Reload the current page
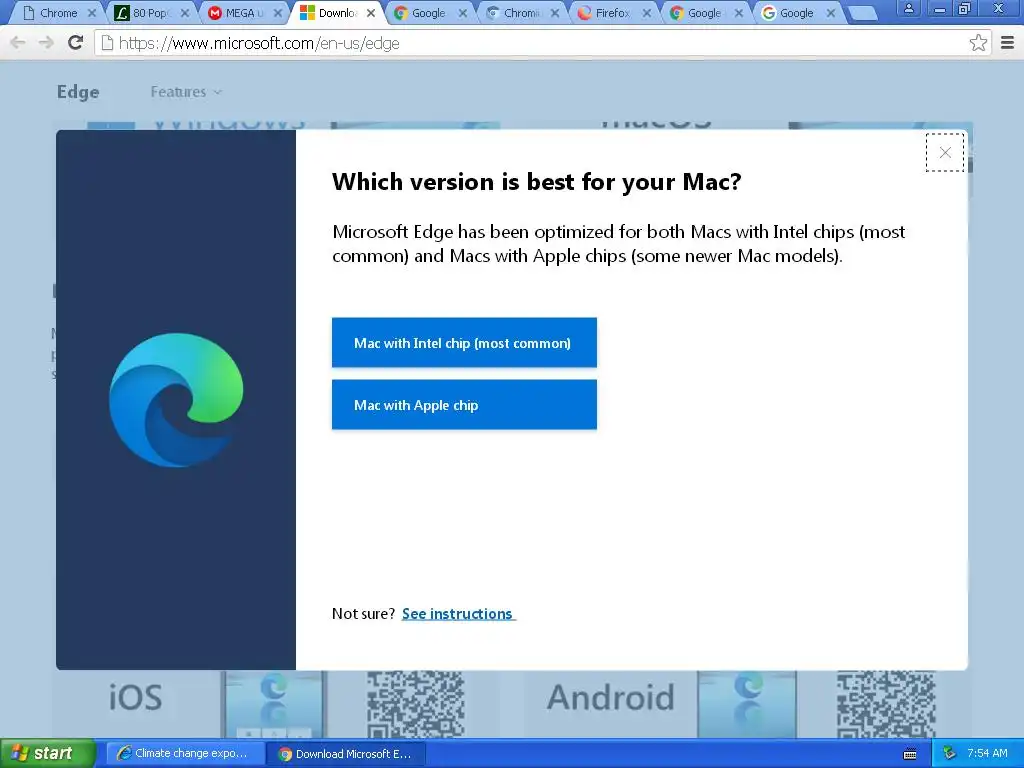The image size is (1024, 768). click(x=76, y=43)
